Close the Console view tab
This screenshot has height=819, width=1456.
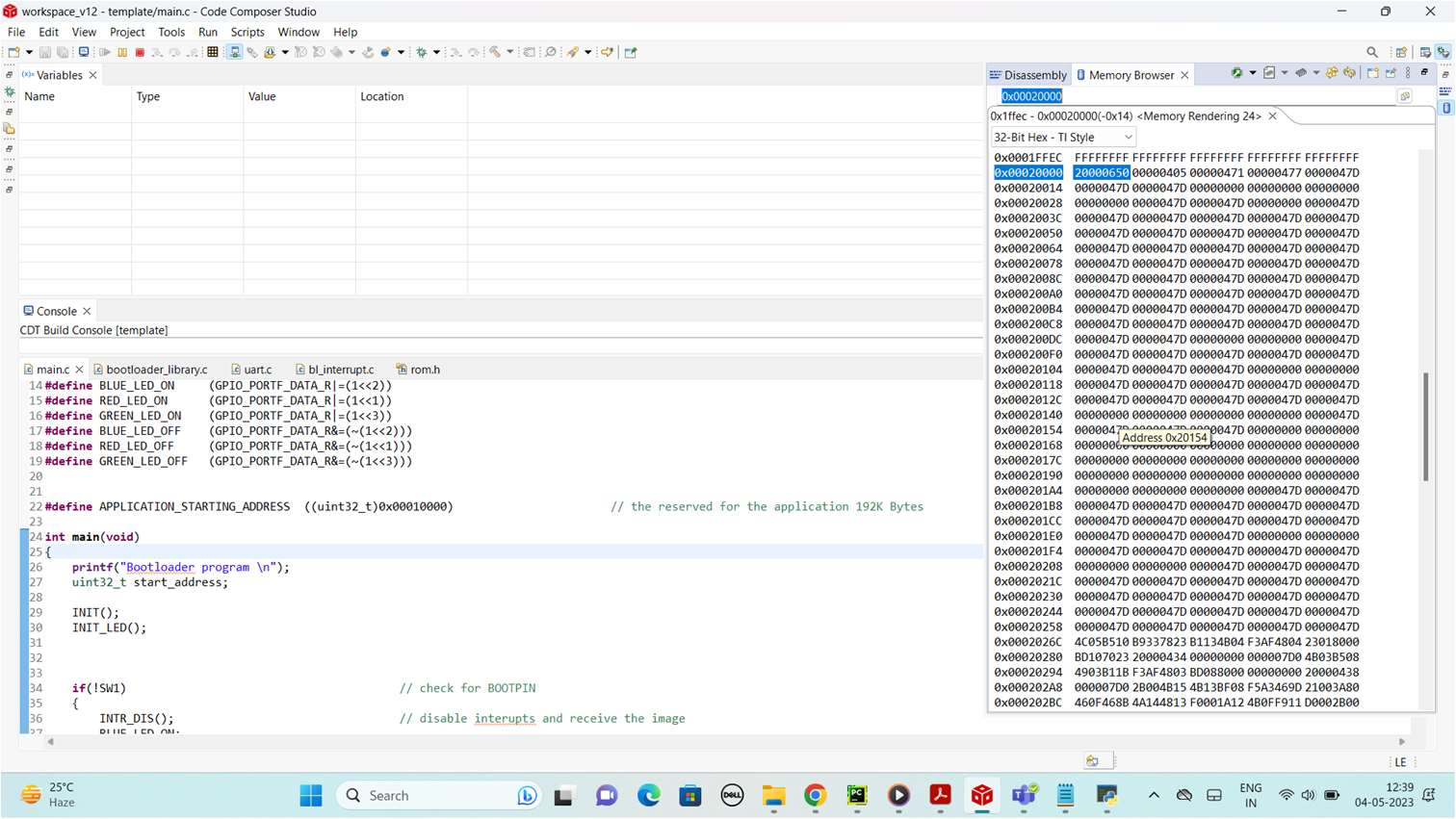click(87, 312)
